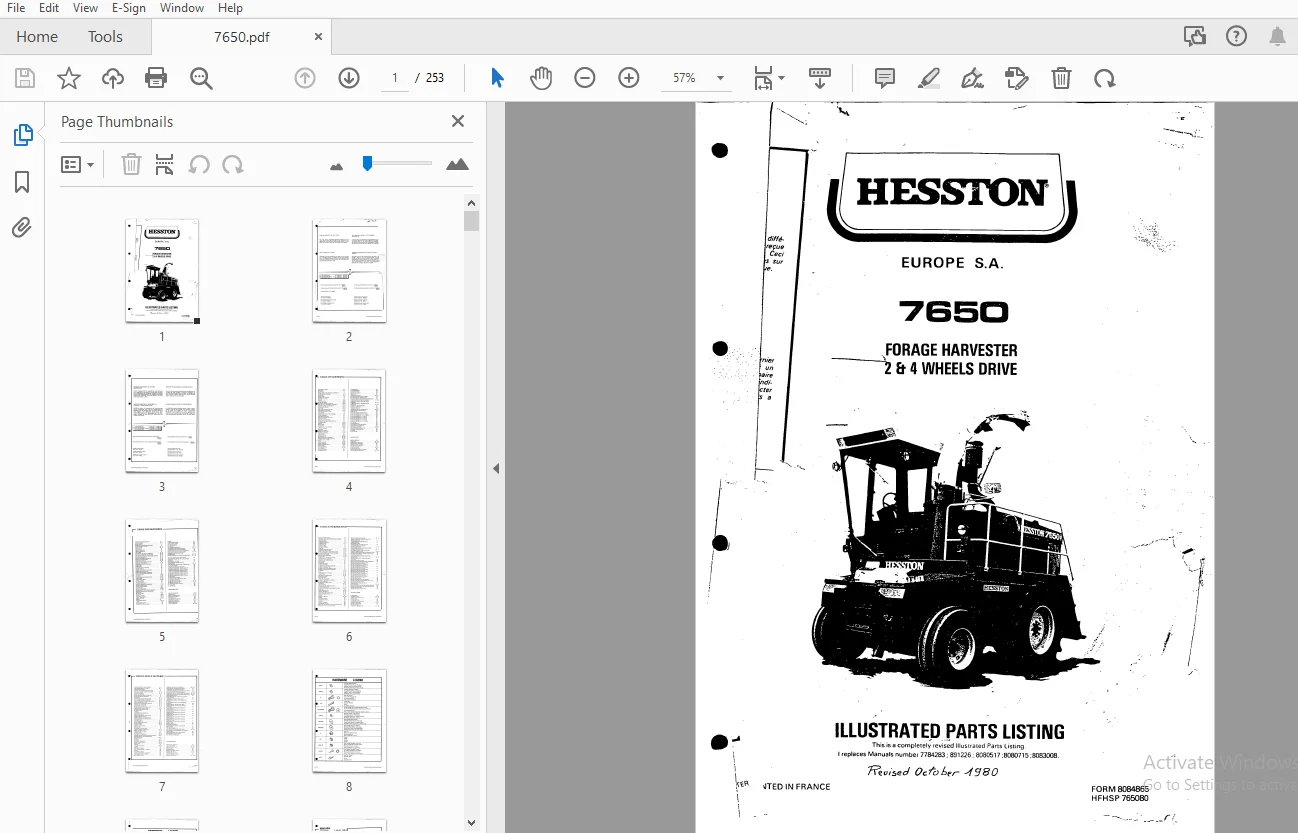This screenshot has width=1298, height=833.
Task: Select page 3 thumbnail
Action: pos(162,421)
